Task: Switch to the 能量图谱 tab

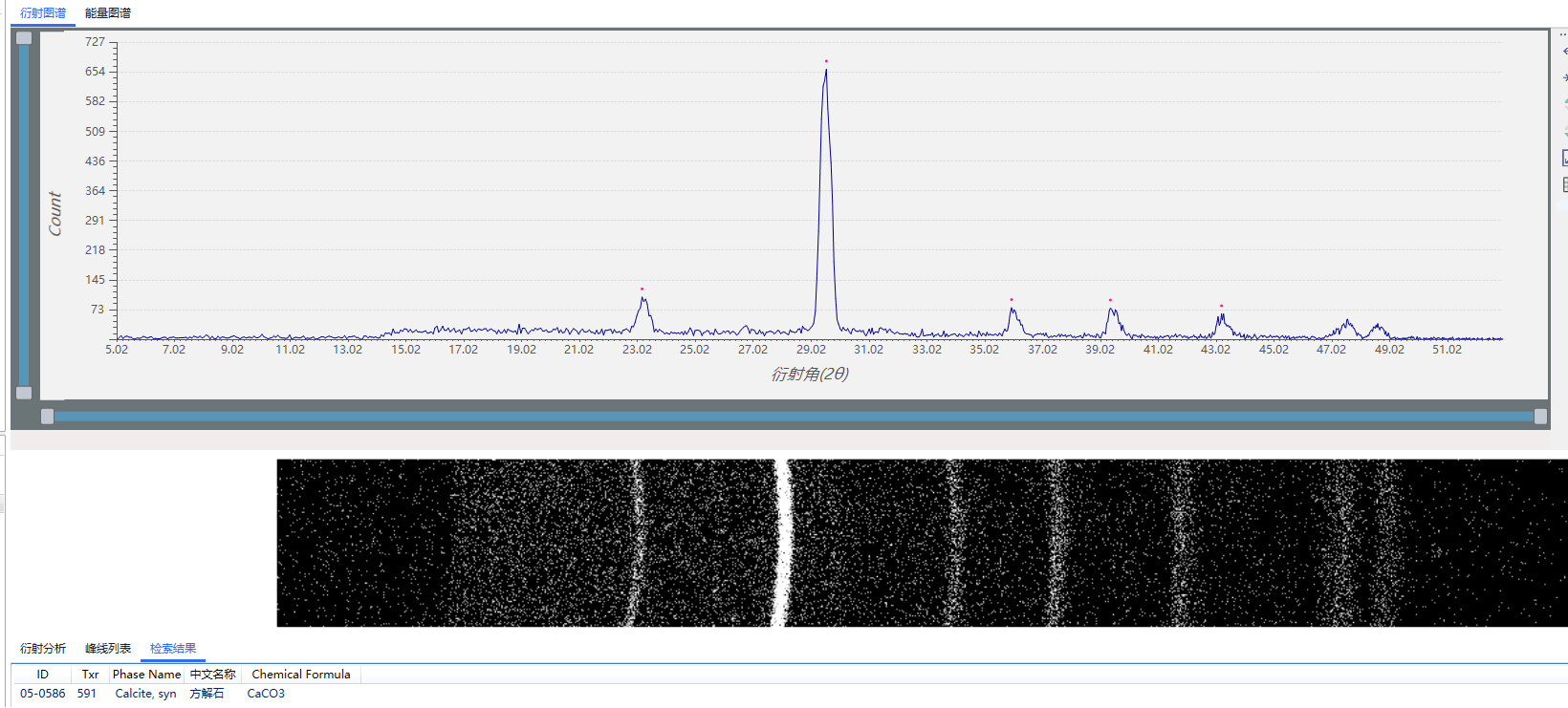Action: click(x=108, y=13)
